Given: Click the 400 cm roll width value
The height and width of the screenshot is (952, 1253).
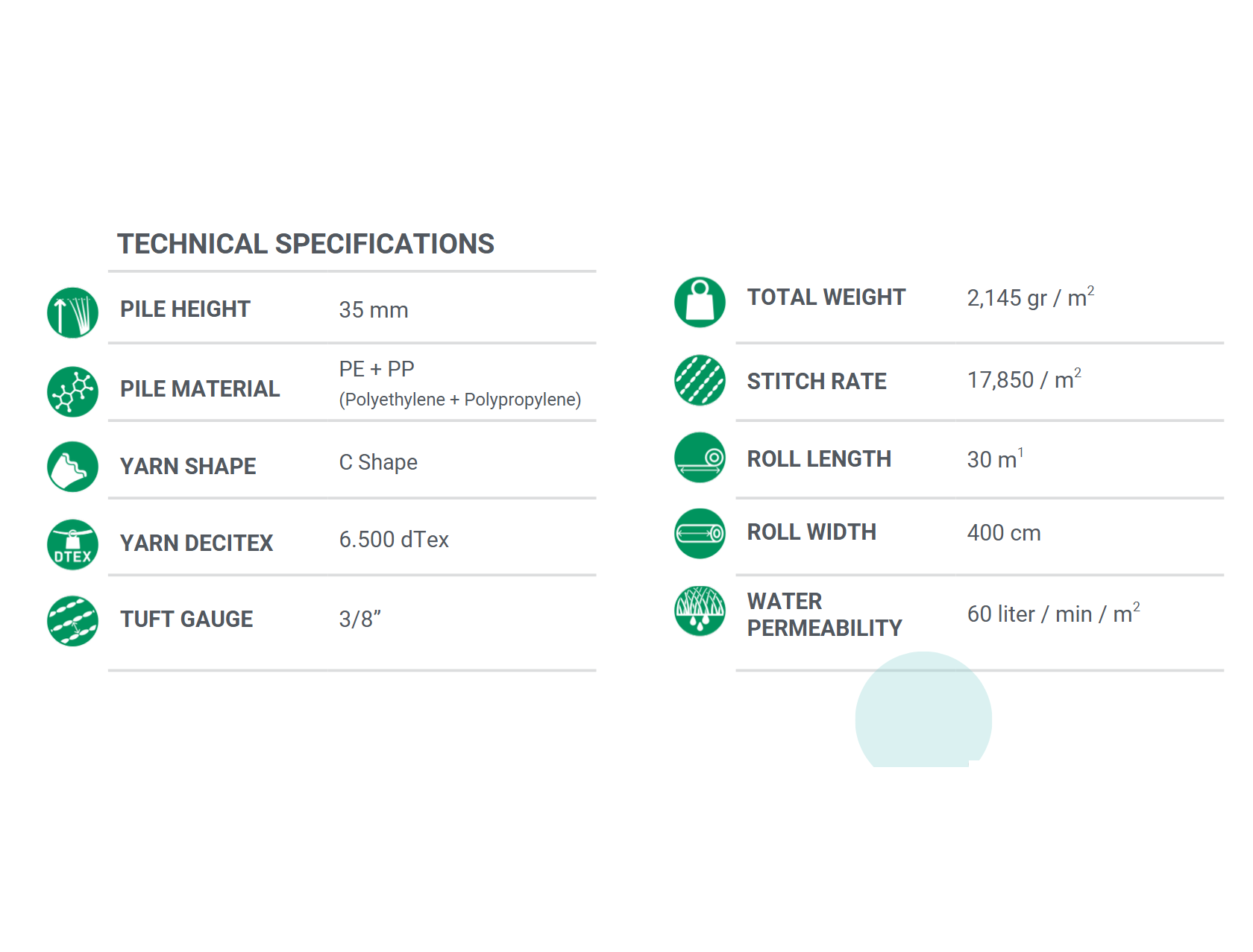Looking at the screenshot, I should 1004,533.
